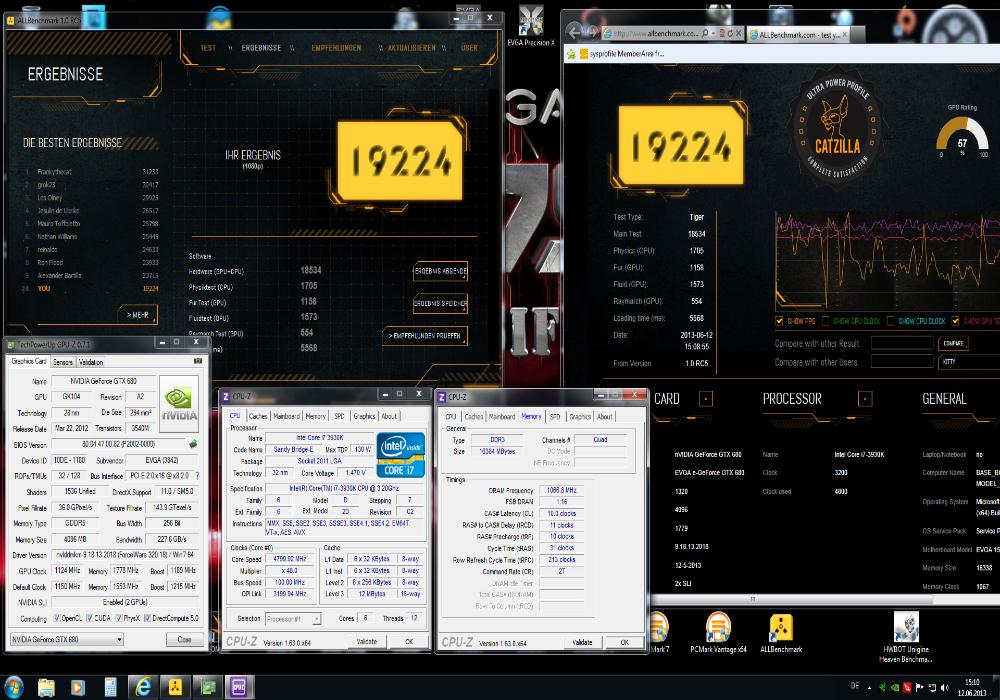This screenshot has height=700, width=1000.
Task: Click Validate in the left CPU-Z window
Action: point(367,641)
